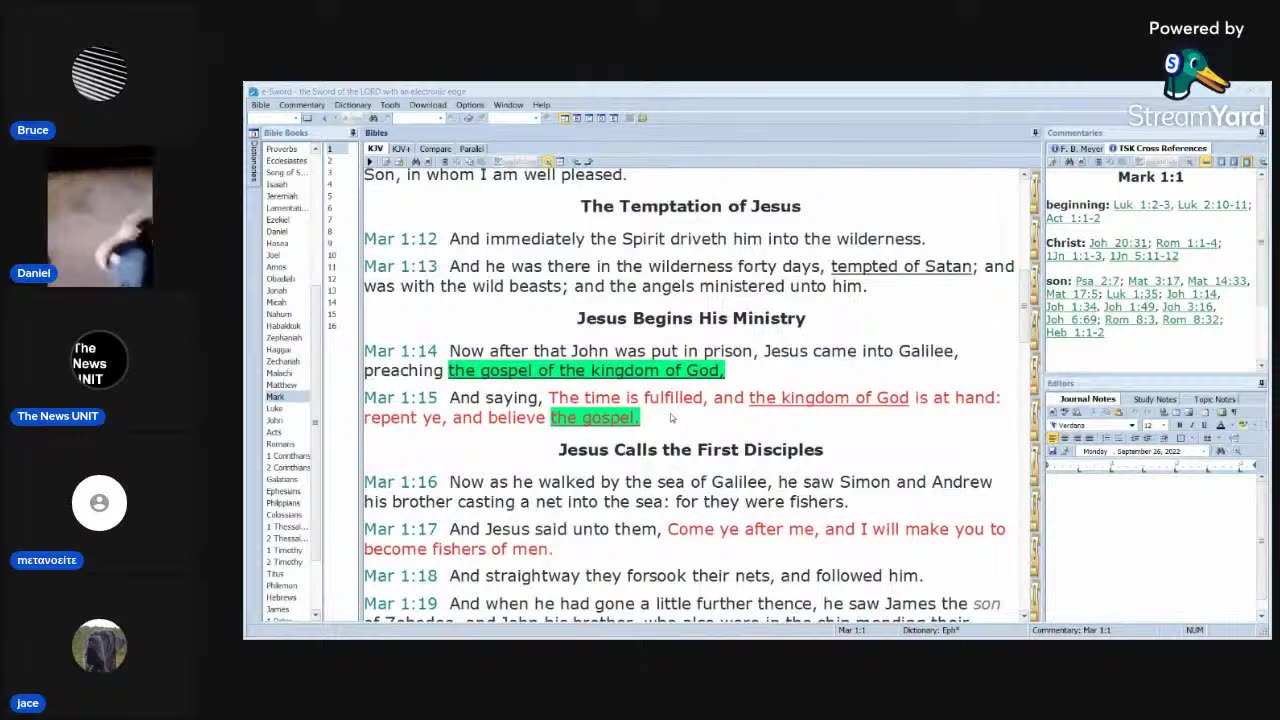This screenshot has height=720, width=1280.
Task: Select Romans in the Bible Books list
Action: click(280, 444)
